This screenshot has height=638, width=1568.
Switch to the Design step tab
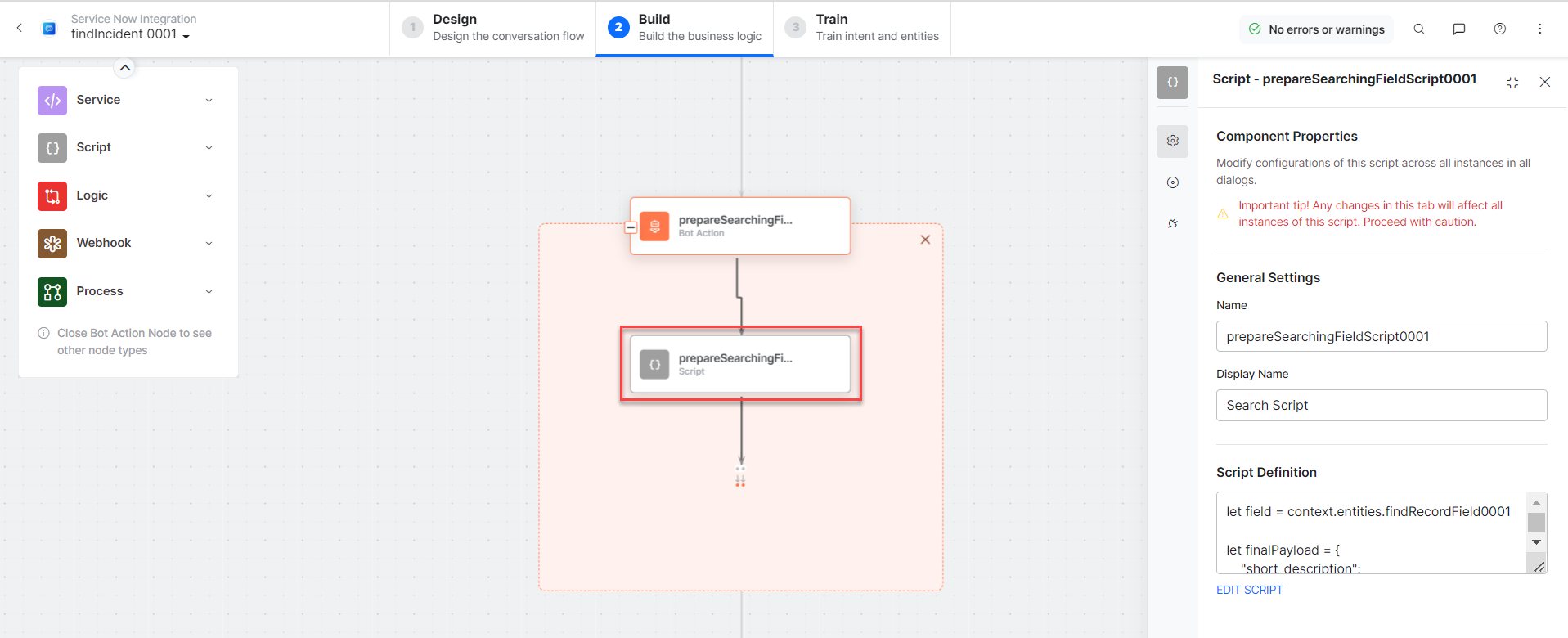point(493,28)
